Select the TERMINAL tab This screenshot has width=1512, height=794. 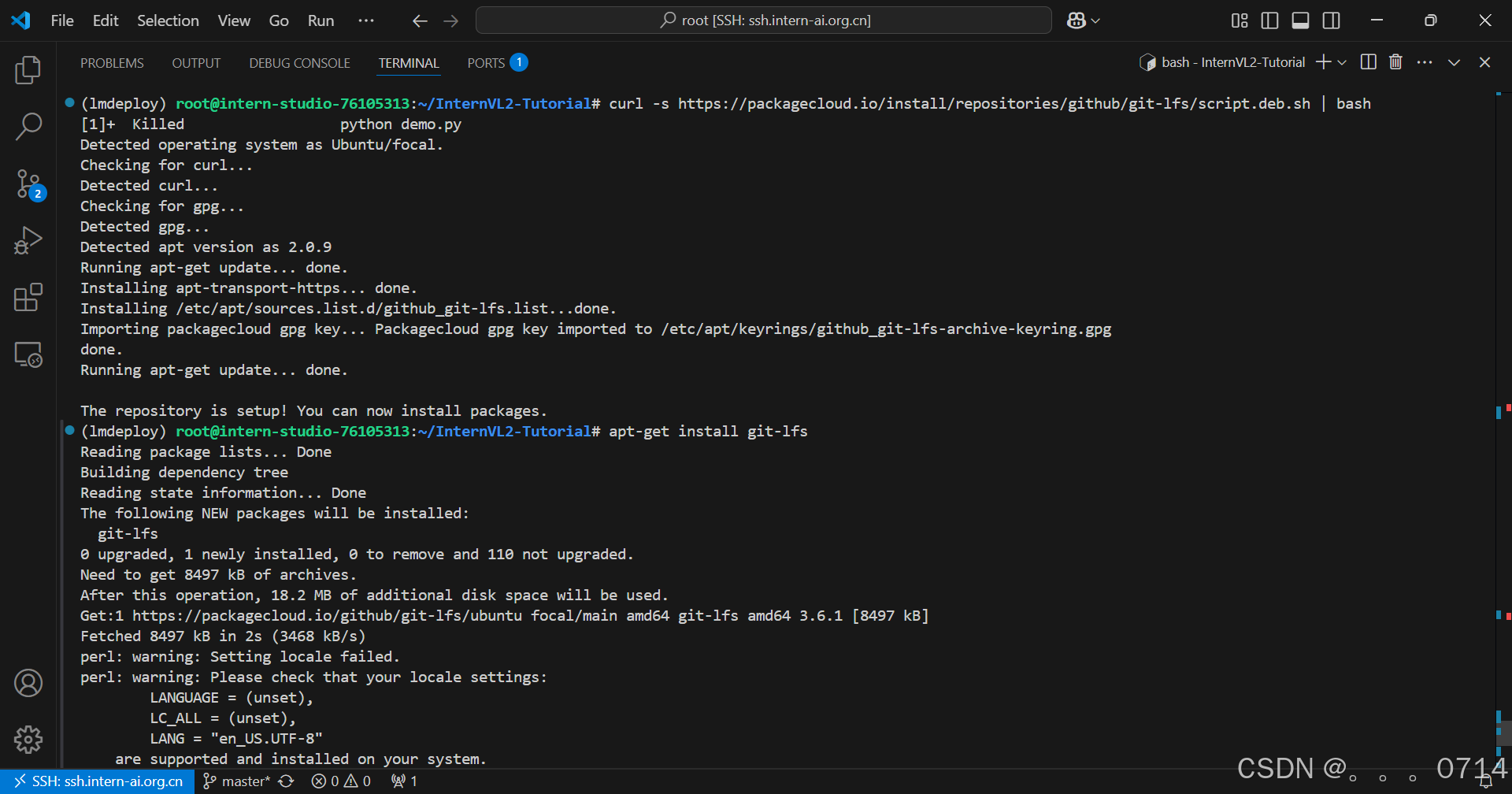tap(409, 63)
